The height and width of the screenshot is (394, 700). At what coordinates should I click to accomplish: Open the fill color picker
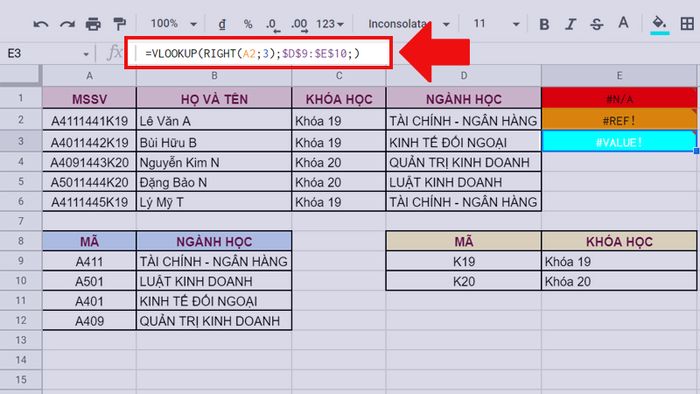[x=659, y=24]
